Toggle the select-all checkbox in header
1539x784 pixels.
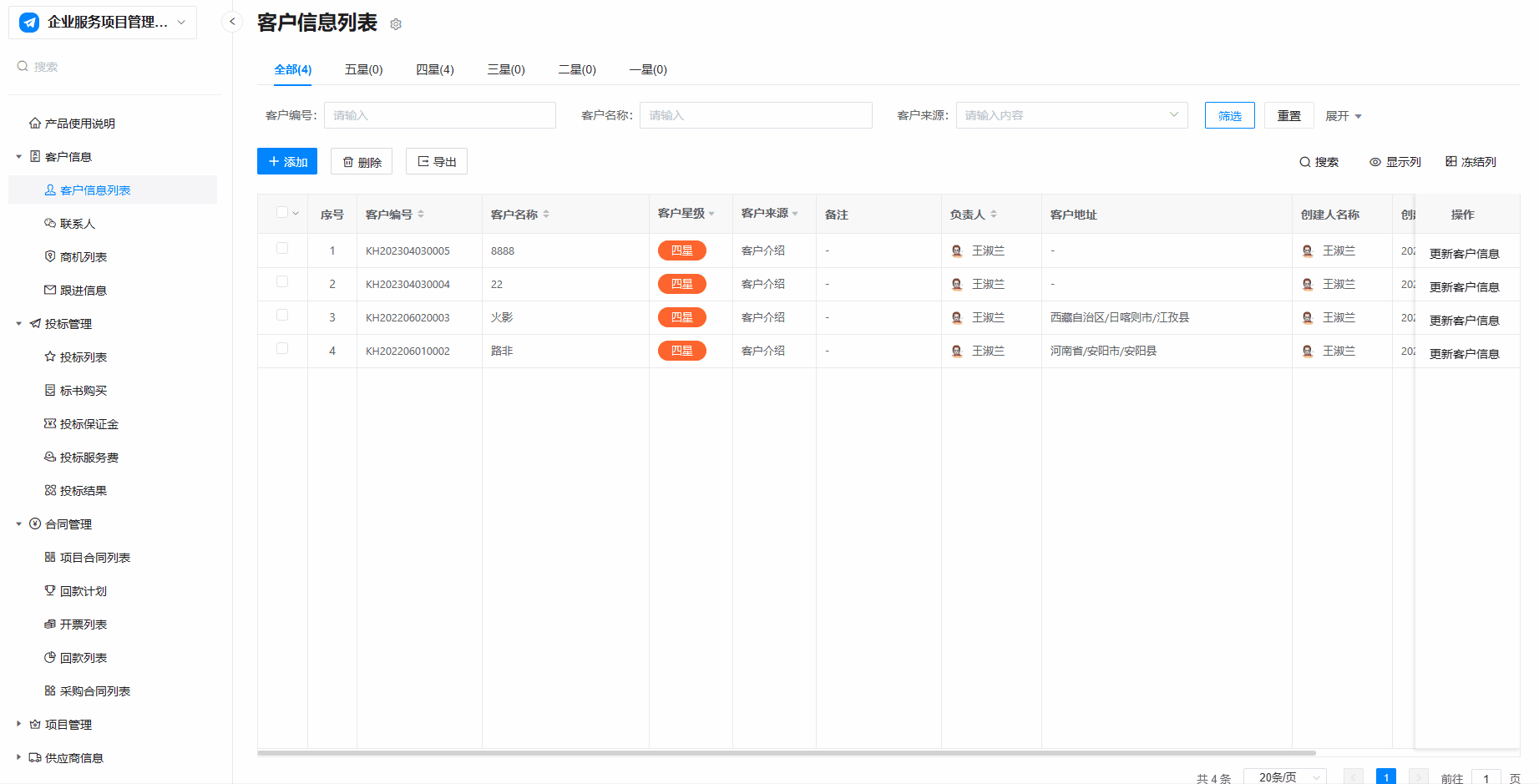pyautogui.click(x=282, y=213)
